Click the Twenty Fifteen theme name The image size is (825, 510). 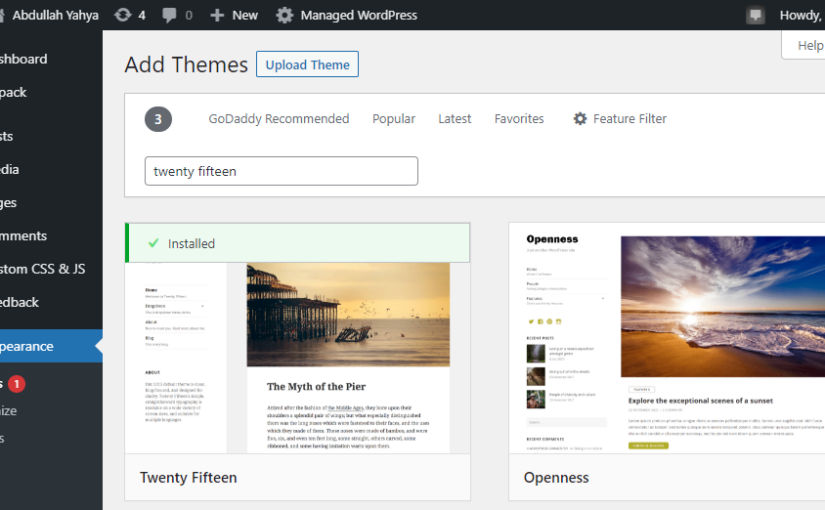[x=188, y=477]
